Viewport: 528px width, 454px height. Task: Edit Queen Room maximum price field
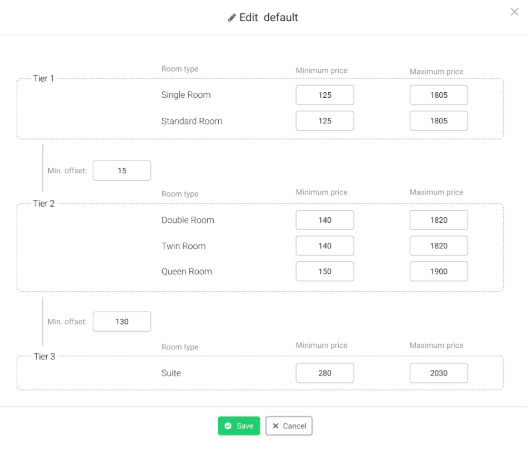438,271
